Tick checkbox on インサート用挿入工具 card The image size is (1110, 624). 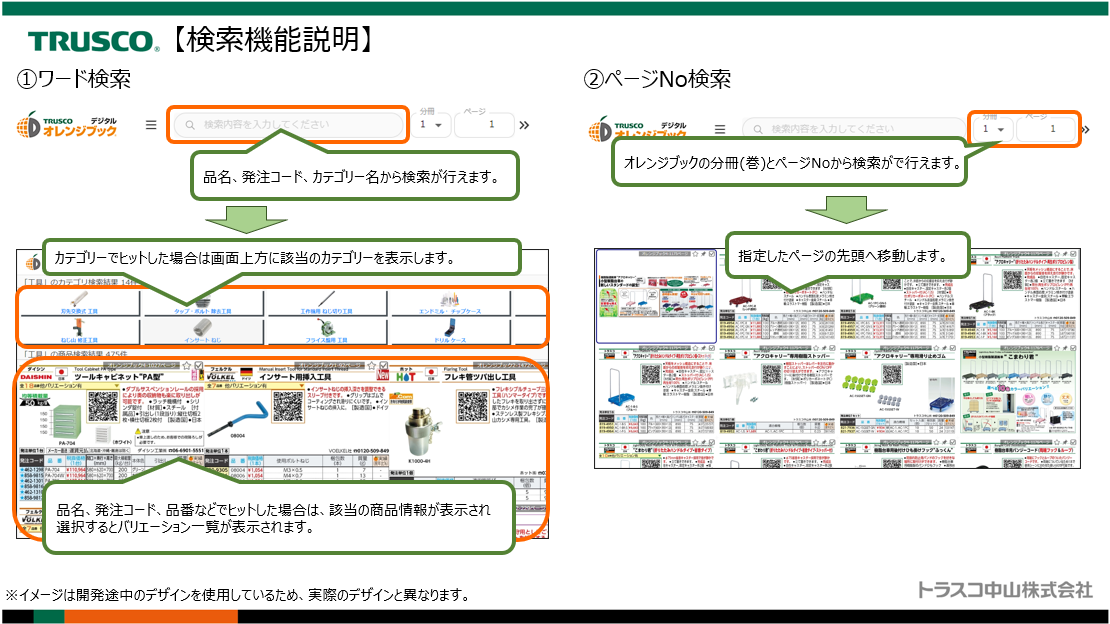click(x=382, y=366)
